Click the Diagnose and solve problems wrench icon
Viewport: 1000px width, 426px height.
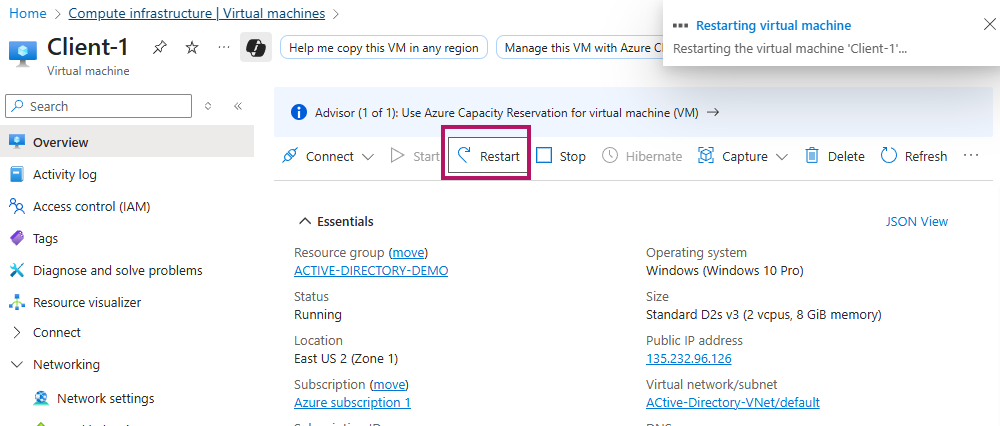click(x=17, y=270)
